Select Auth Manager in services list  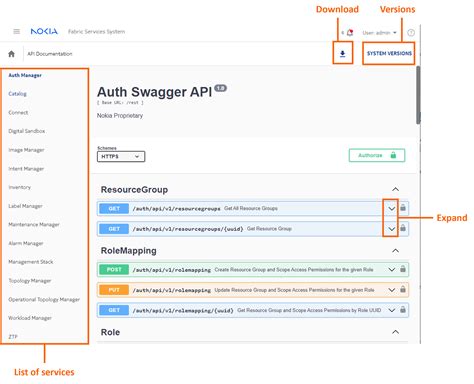(25, 75)
